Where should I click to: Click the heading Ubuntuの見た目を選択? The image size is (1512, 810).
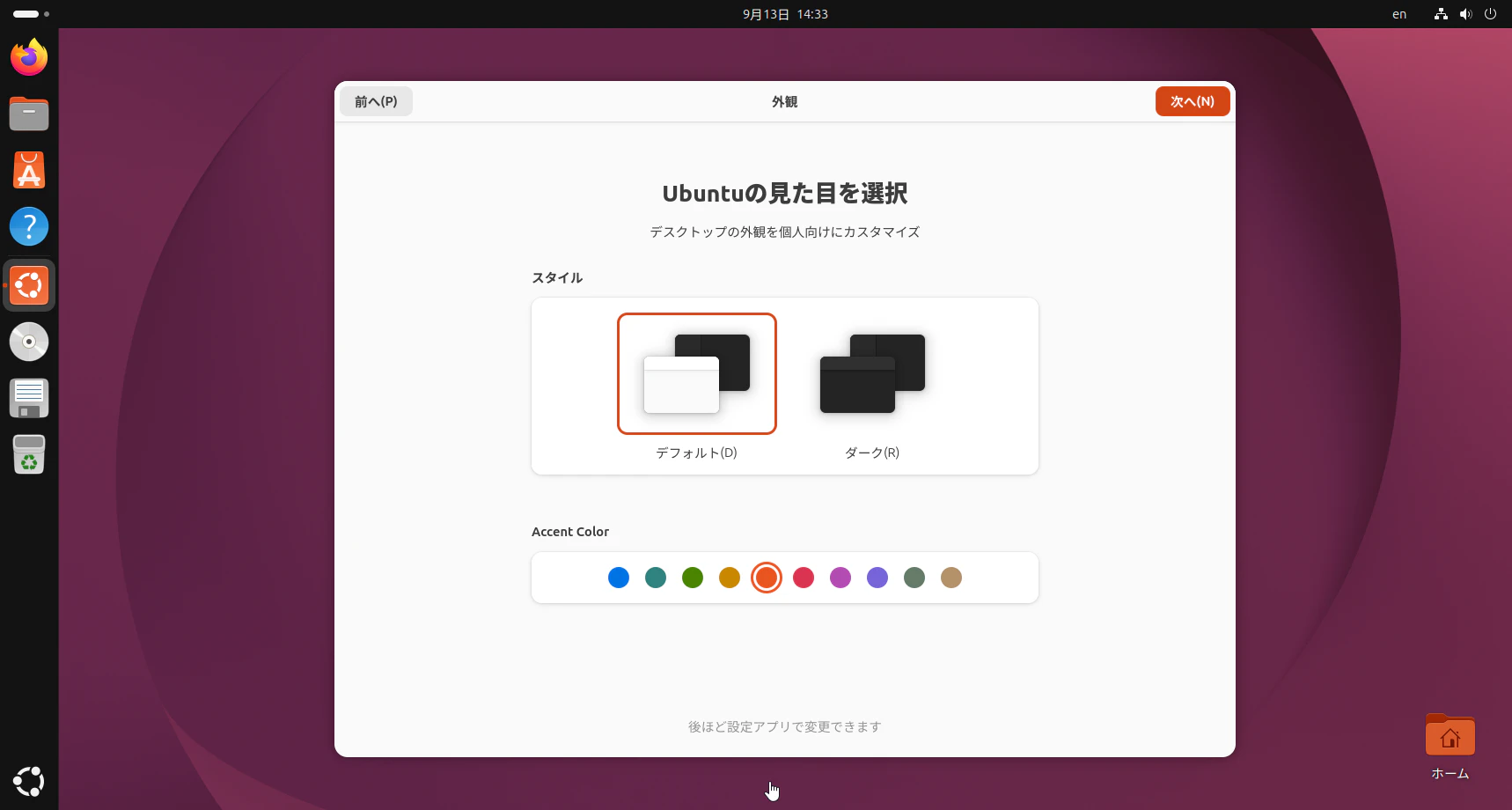785,193
